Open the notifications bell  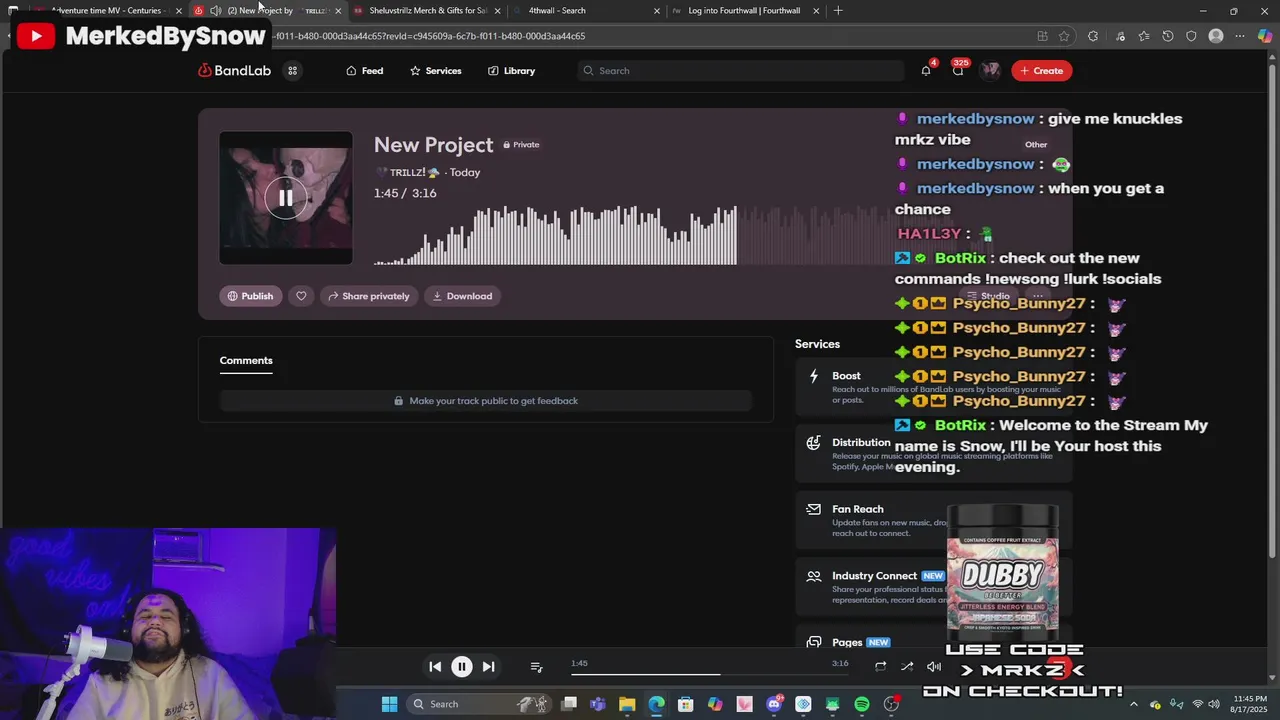[926, 71]
